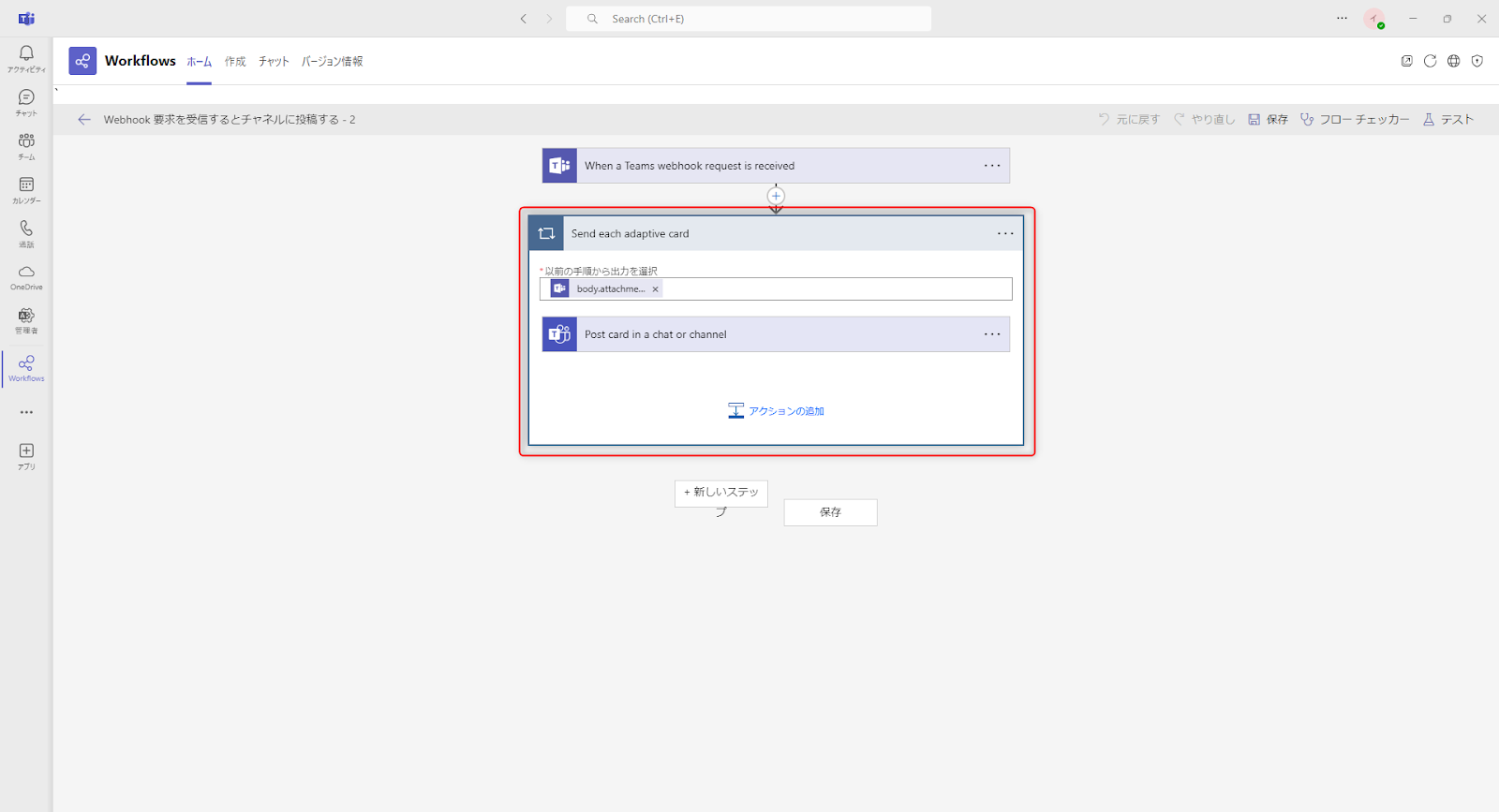Image resolution: width=1499 pixels, height=812 pixels.
Task: Open the Teams icon in sidebar
Action: pos(26,145)
